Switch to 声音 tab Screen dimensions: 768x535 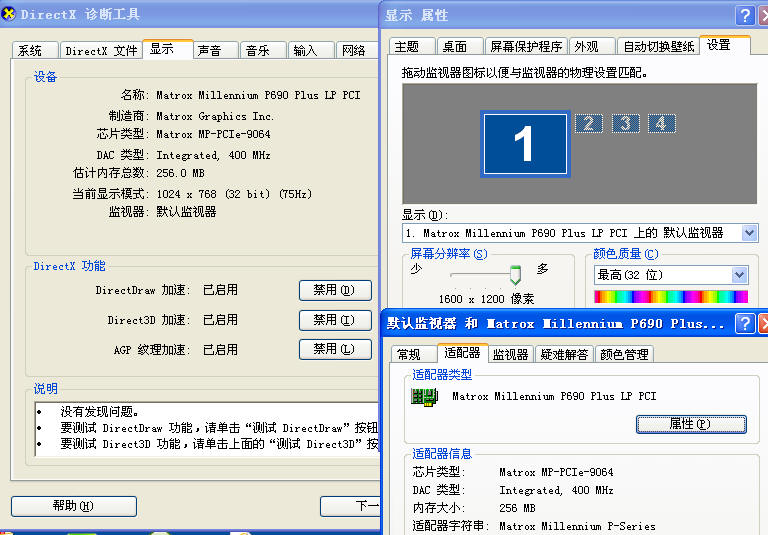216,50
